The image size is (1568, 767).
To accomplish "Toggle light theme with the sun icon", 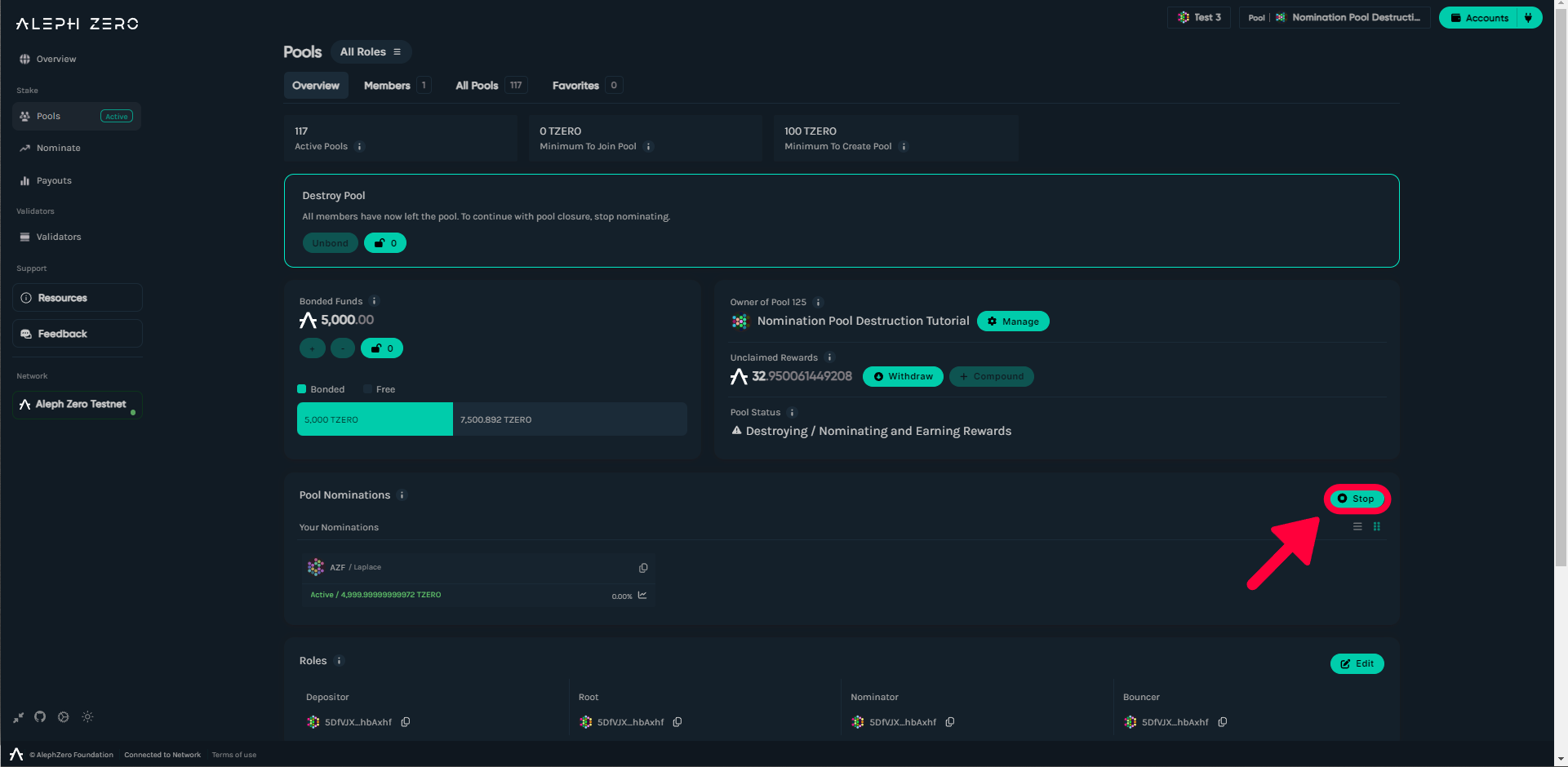I will point(87,717).
